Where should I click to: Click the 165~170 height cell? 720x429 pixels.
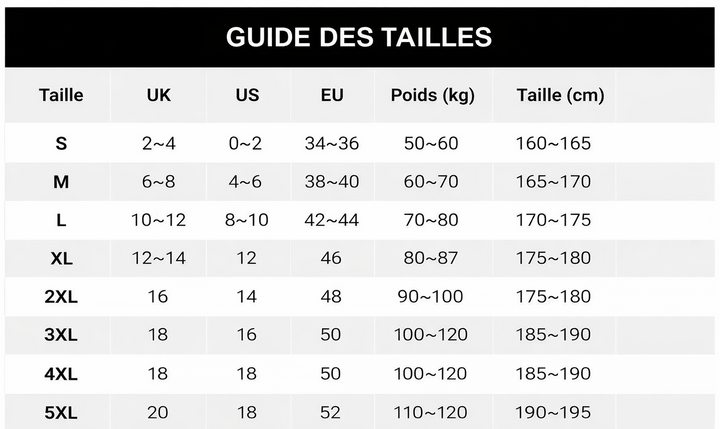pos(553,182)
